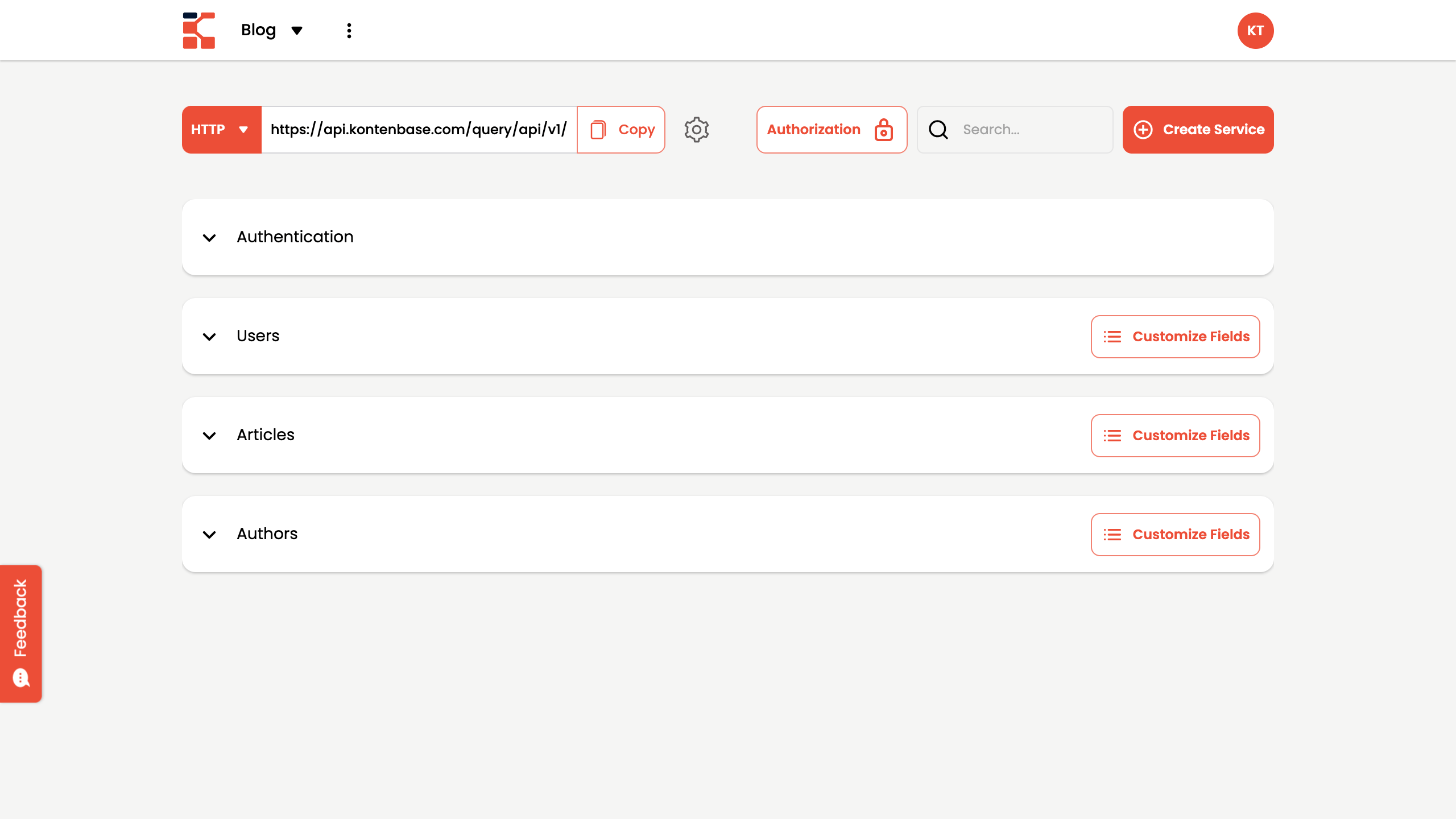Click the copy clipboard icon

[598, 130]
